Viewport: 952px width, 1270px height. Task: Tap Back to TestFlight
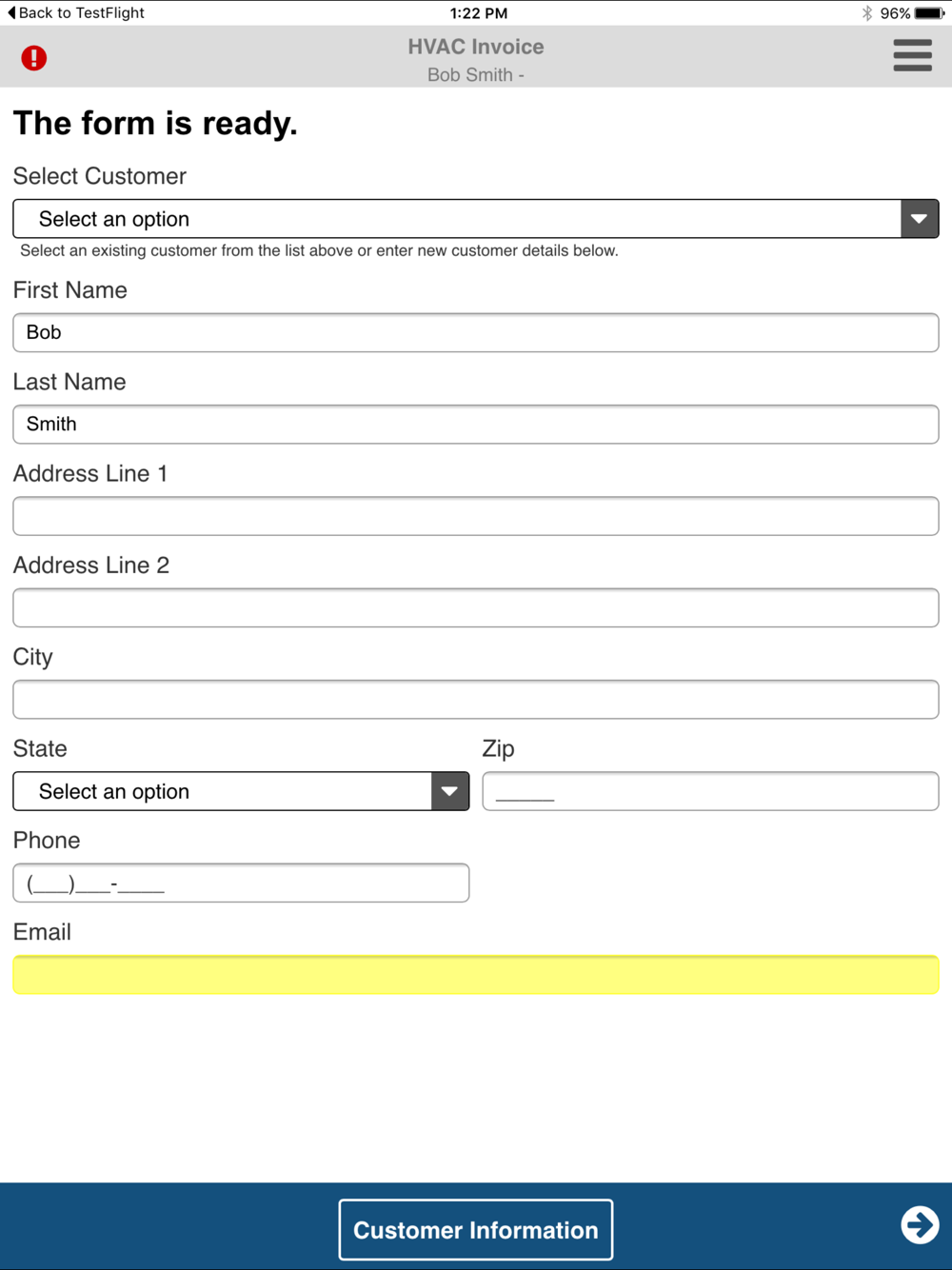click(x=76, y=12)
